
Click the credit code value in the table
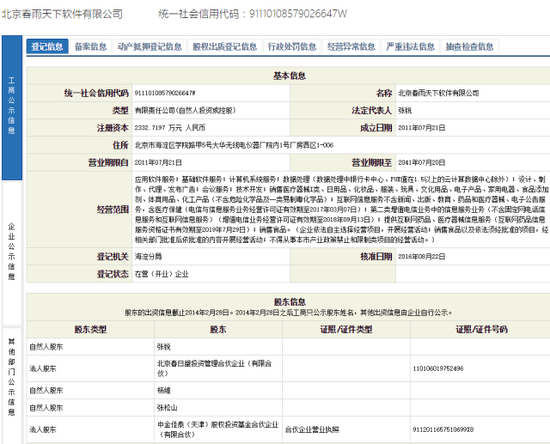pyautogui.click(x=165, y=93)
